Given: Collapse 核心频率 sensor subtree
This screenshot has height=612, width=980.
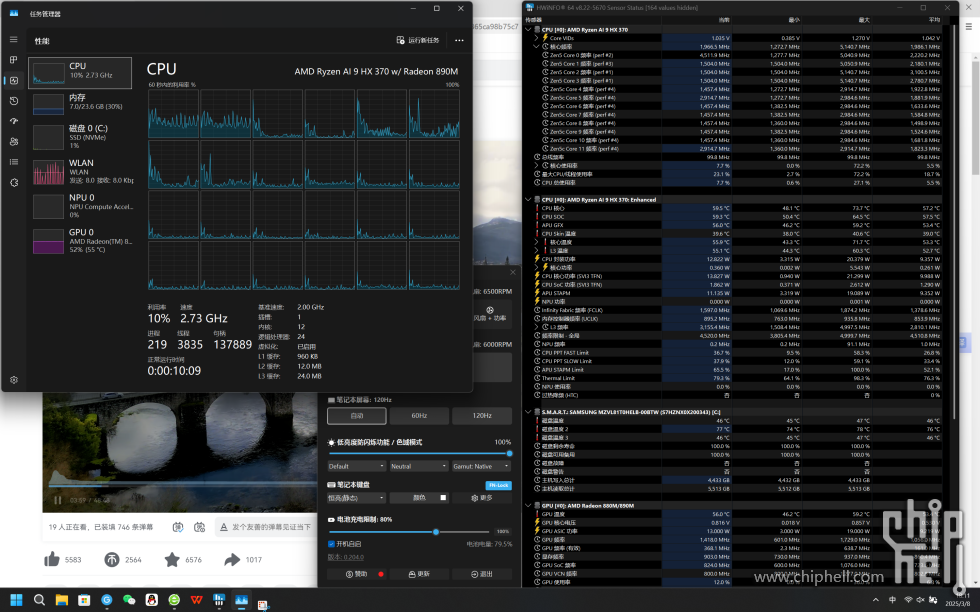Looking at the screenshot, I should [536, 46].
